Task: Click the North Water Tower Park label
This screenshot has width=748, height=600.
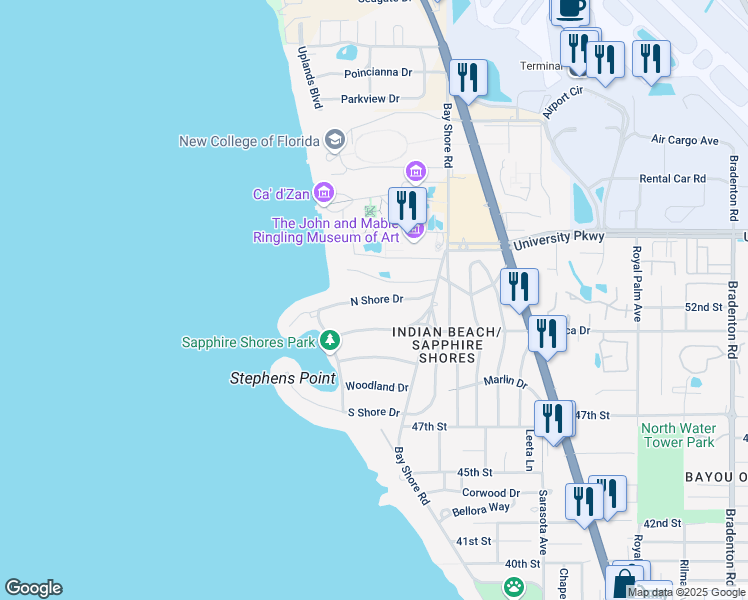Action: 677,435
